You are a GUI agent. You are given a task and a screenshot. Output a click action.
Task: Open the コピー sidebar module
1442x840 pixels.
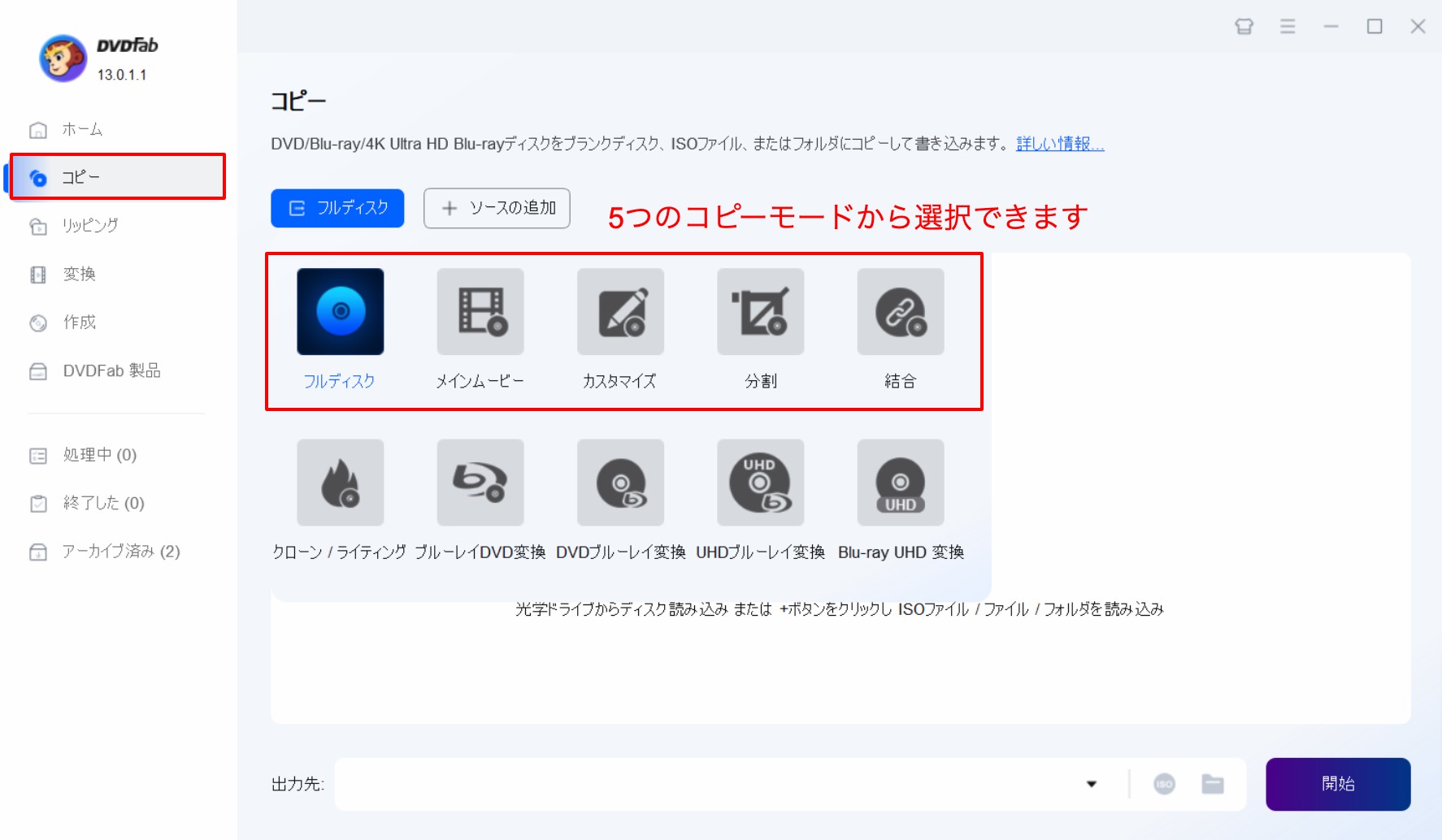[x=118, y=176]
